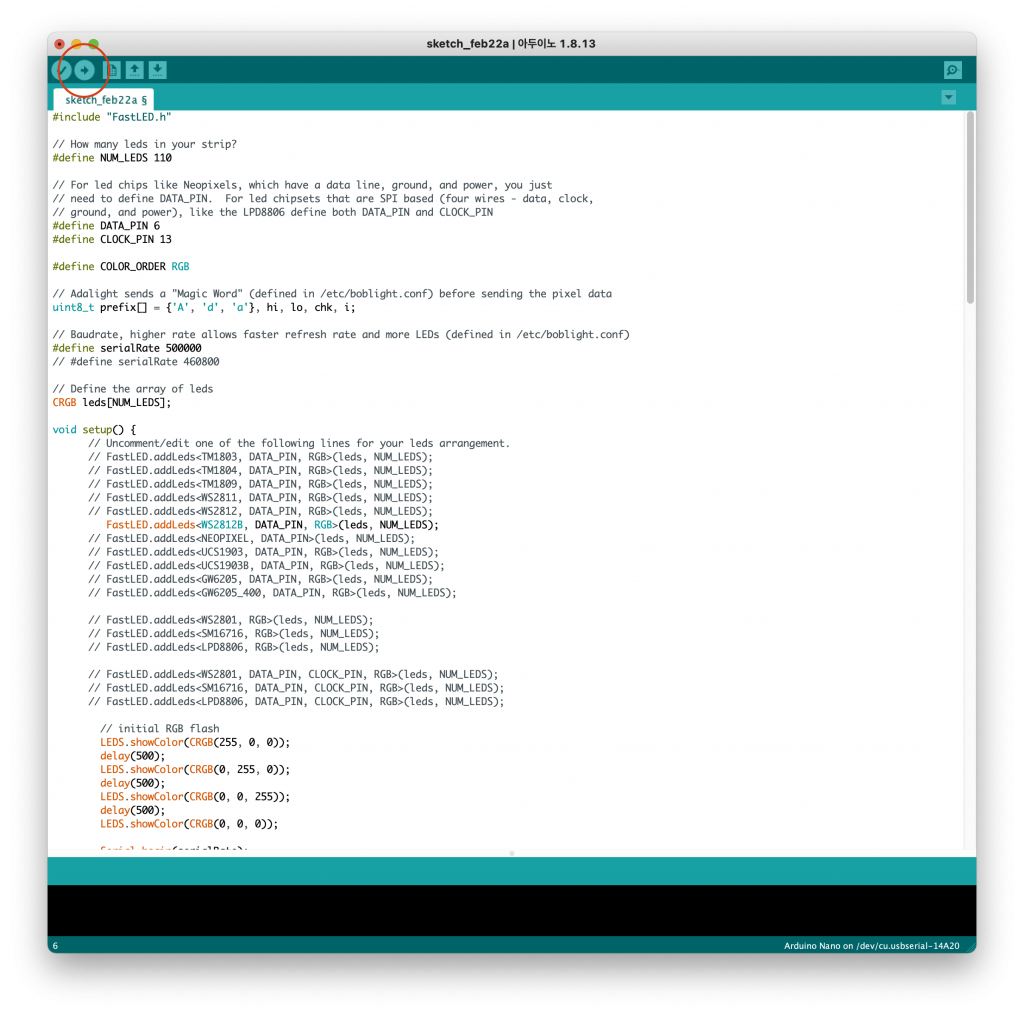Click the showColor(CRGB(0, 0, 0)) line
Viewport: 1024px width, 1016px height.
click(189, 824)
